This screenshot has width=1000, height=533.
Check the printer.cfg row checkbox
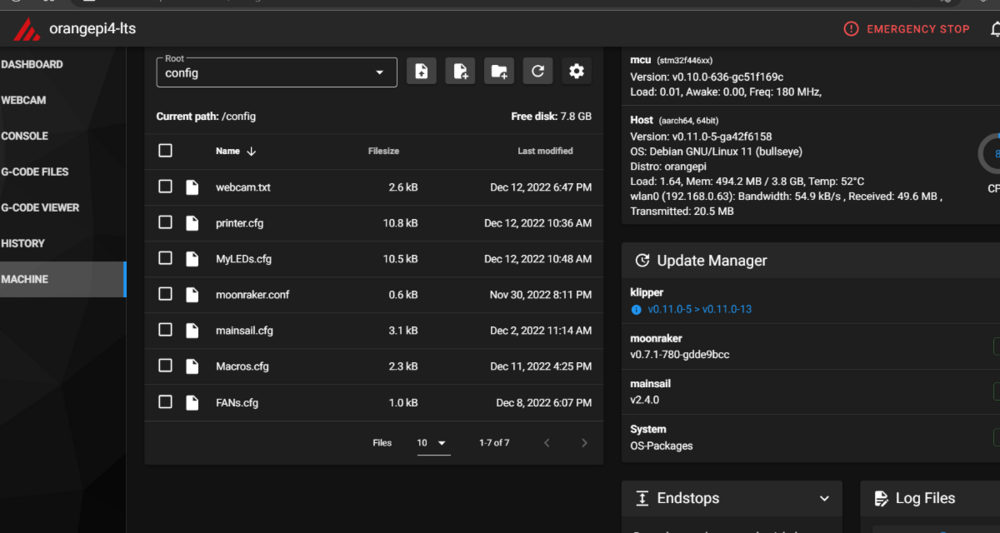point(165,222)
